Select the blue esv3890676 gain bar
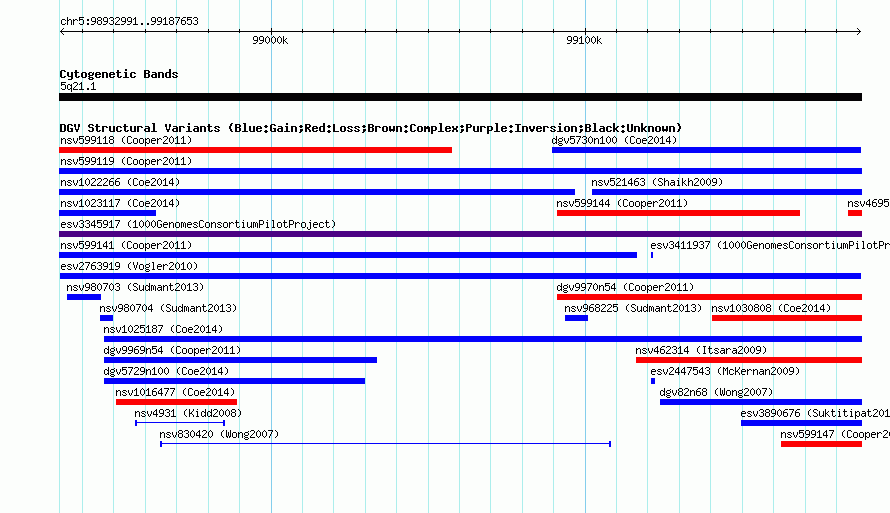Screen dimensions: 890x513 801,423
